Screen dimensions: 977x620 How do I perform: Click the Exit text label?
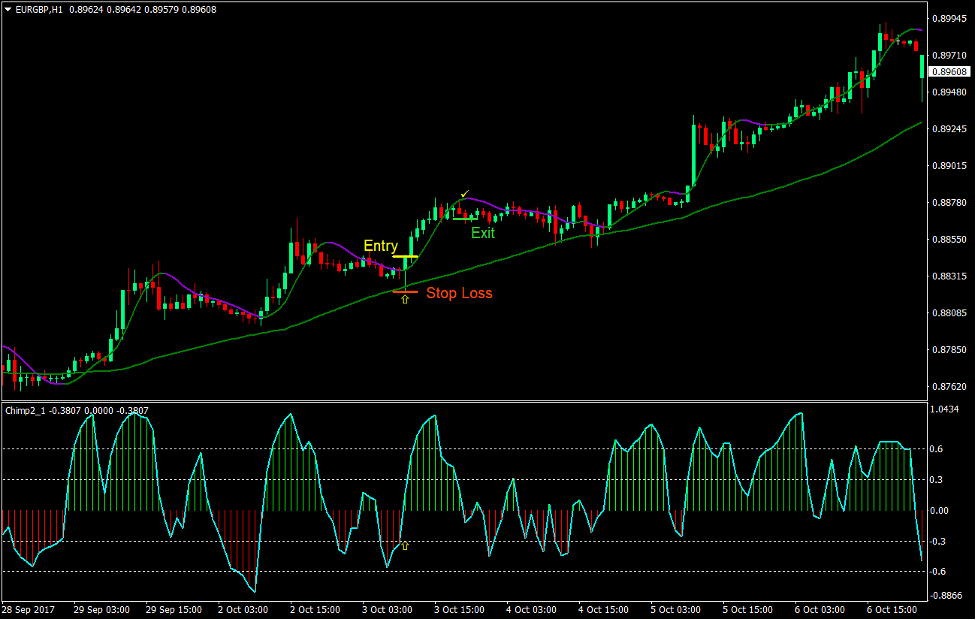pos(482,233)
